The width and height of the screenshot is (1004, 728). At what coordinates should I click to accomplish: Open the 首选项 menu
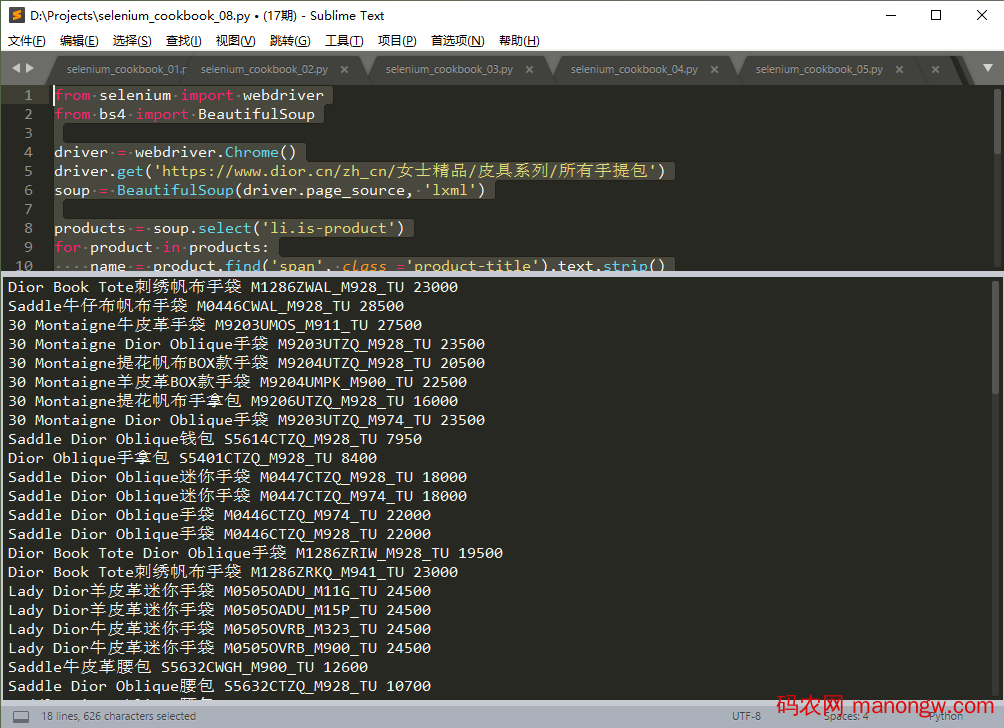(x=458, y=40)
